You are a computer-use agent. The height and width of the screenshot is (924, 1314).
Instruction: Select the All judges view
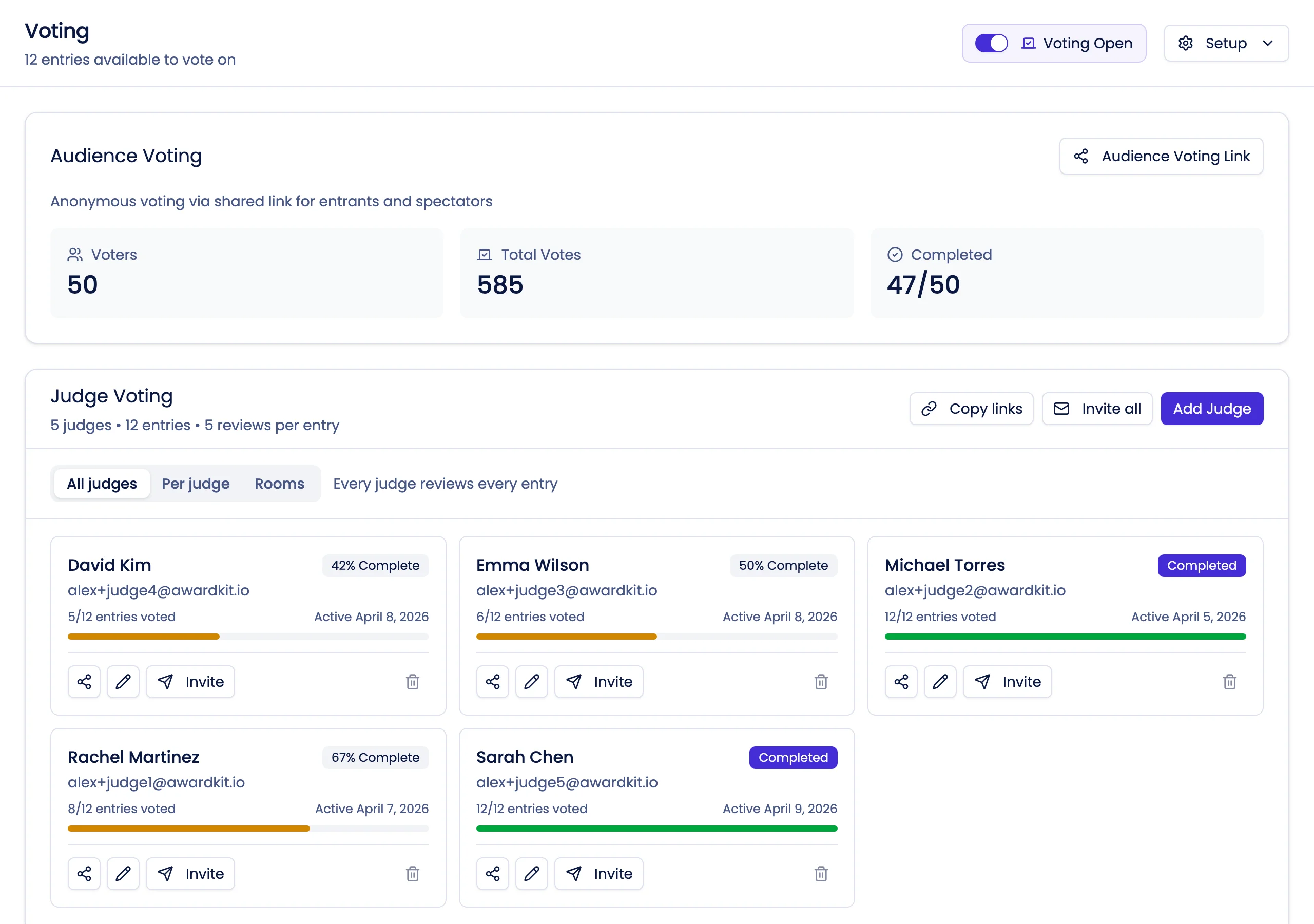point(101,484)
